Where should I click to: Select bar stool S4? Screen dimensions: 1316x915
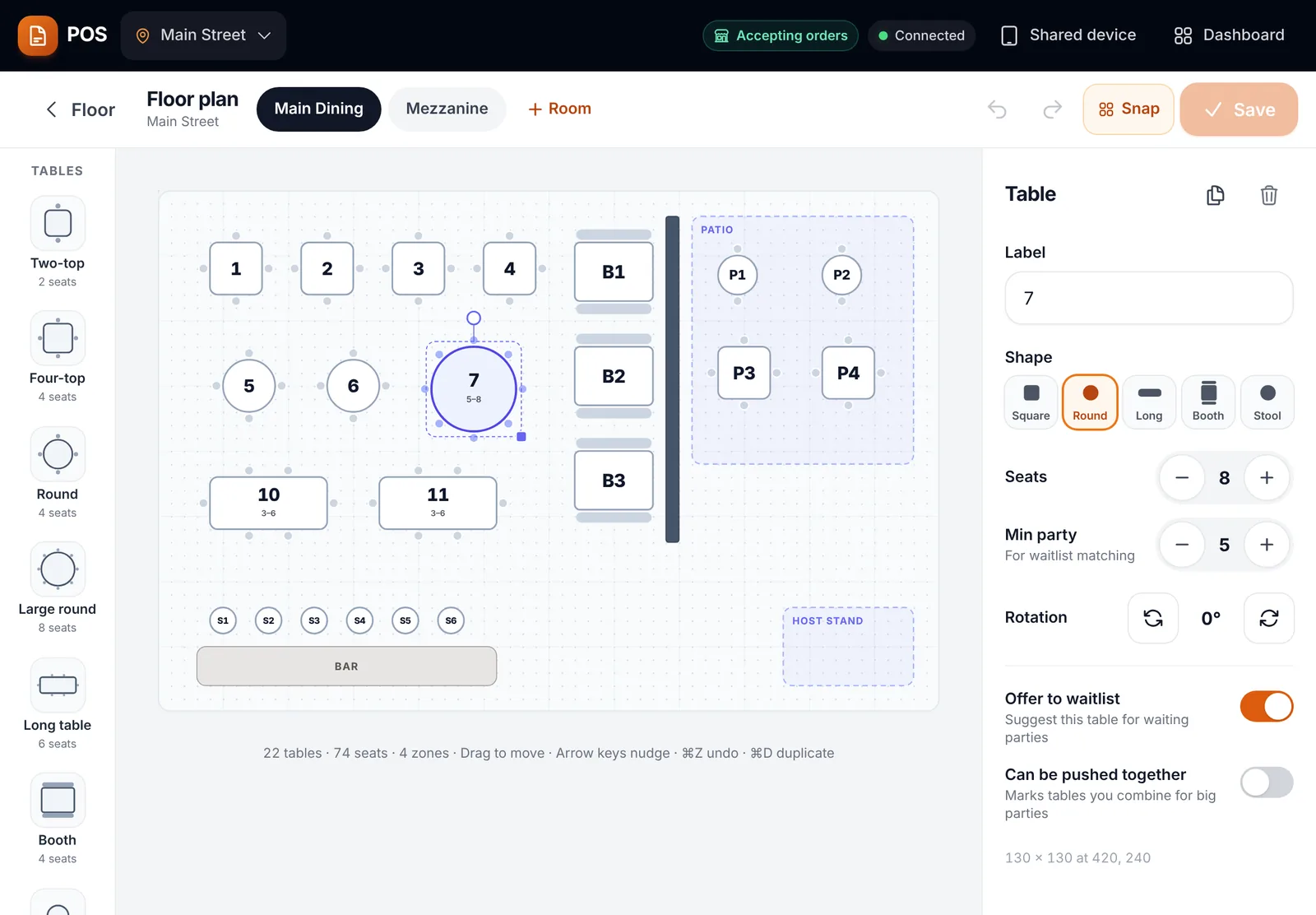click(359, 620)
